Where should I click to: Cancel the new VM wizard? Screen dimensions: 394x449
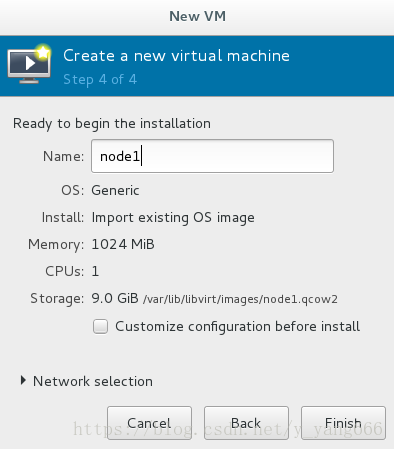pos(149,423)
